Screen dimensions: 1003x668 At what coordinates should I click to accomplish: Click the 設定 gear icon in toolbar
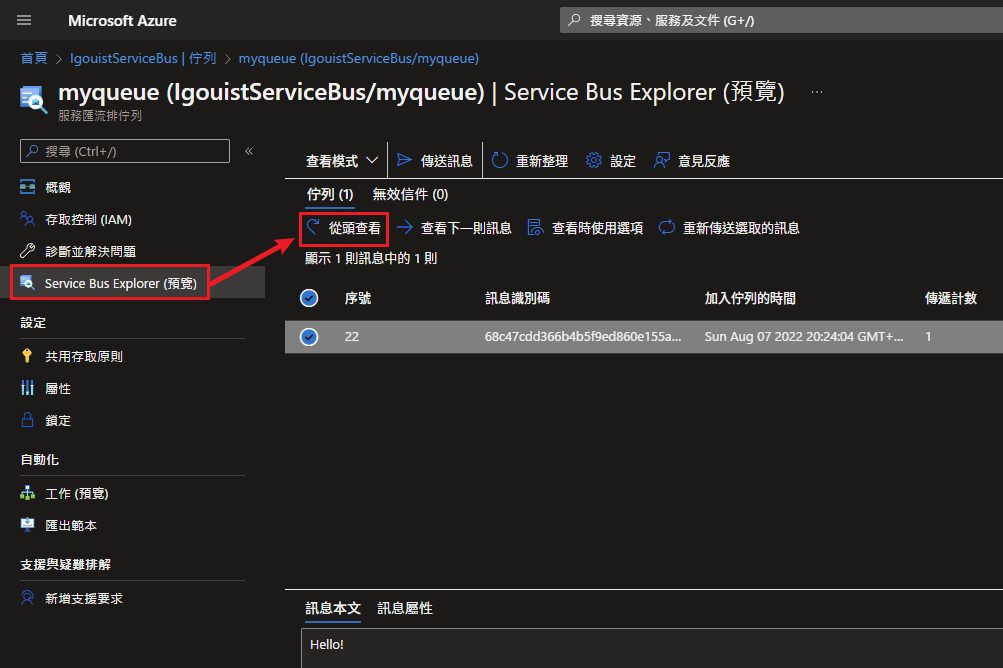click(x=594, y=160)
